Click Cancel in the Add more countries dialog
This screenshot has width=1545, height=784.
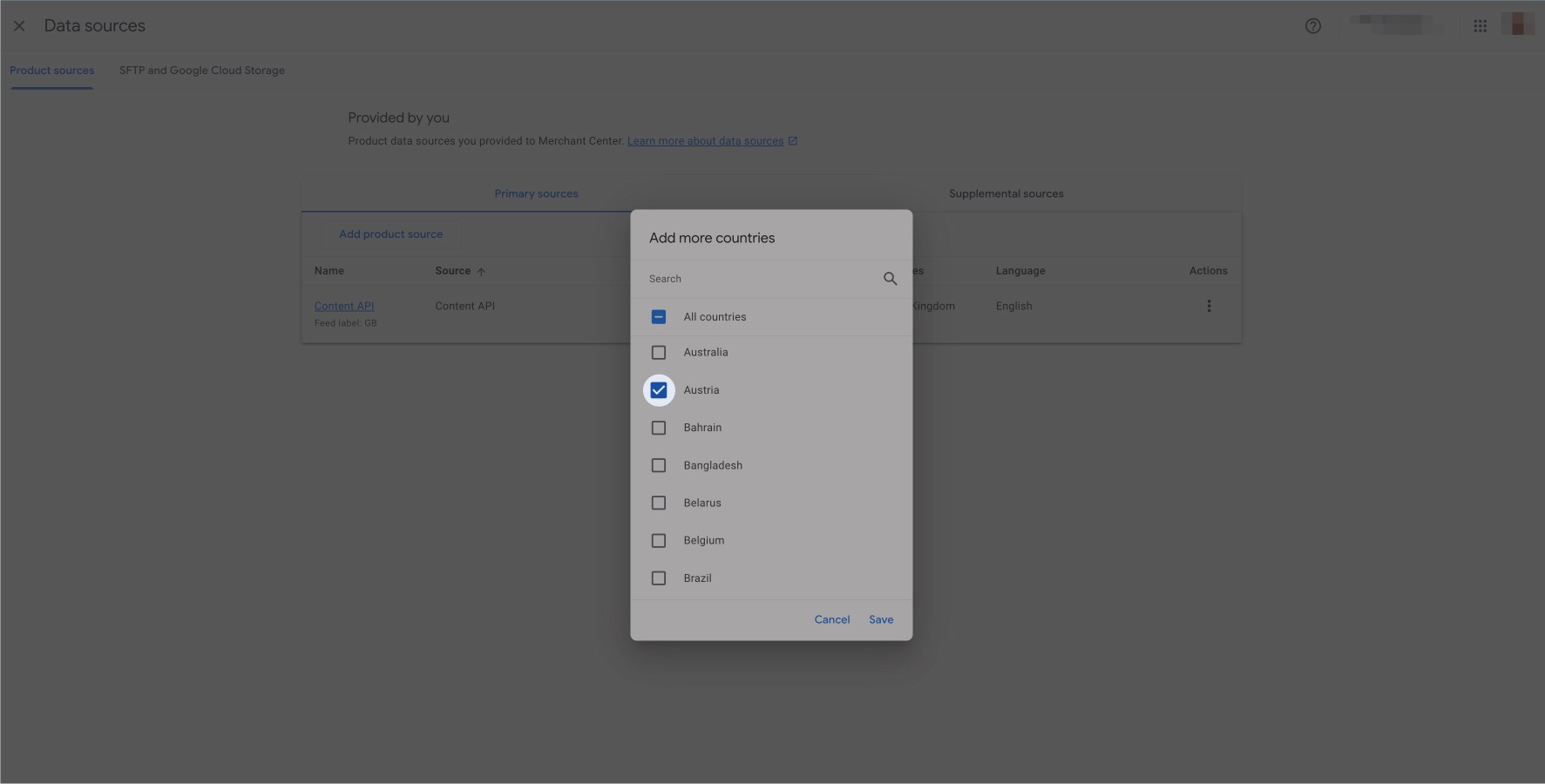(x=832, y=619)
